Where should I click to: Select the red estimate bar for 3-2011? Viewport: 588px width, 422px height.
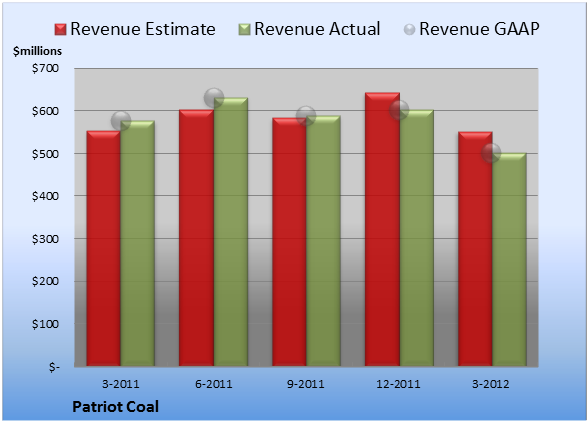(x=104, y=248)
